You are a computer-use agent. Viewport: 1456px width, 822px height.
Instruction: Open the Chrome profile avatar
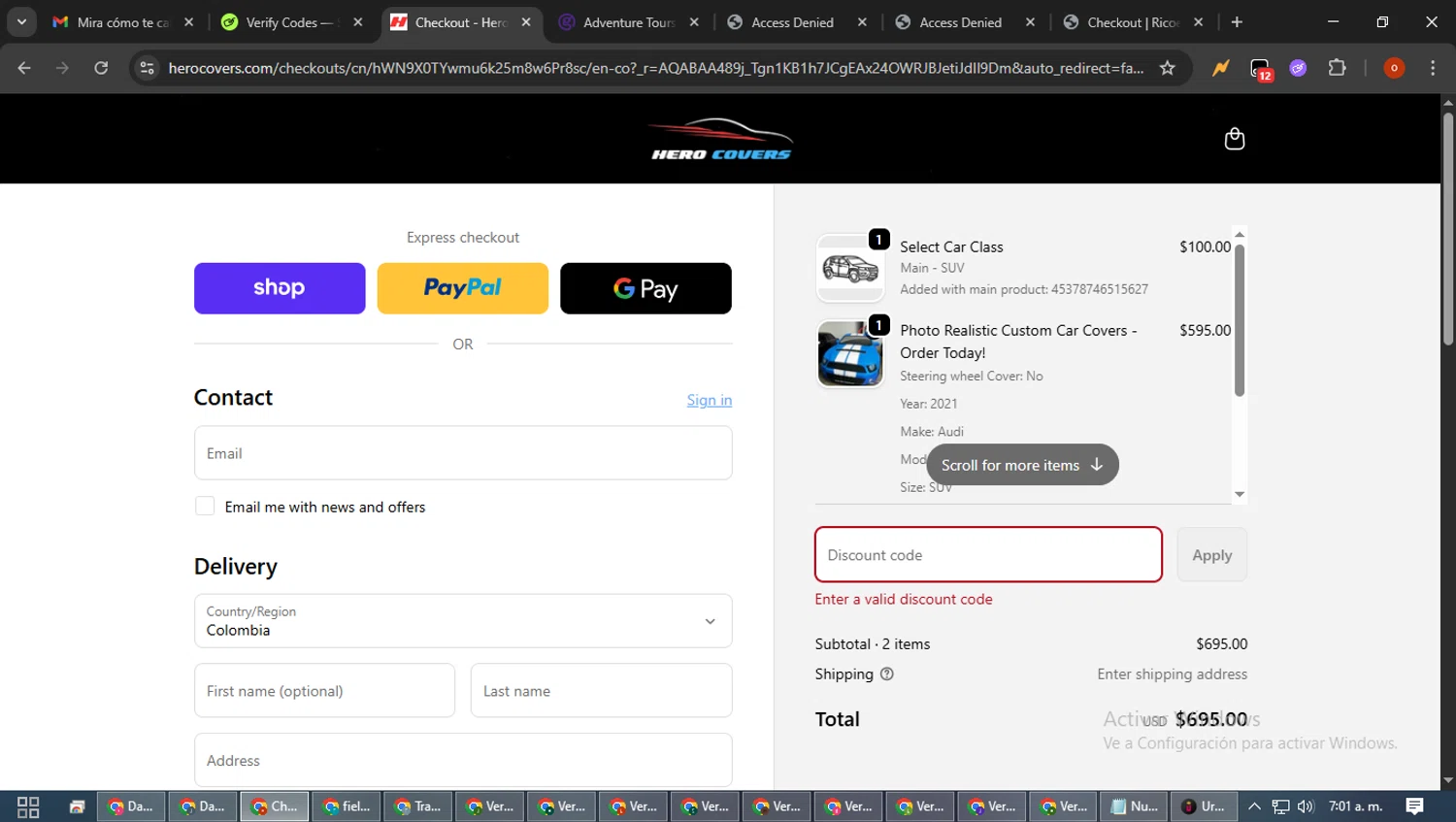pos(1394,68)
